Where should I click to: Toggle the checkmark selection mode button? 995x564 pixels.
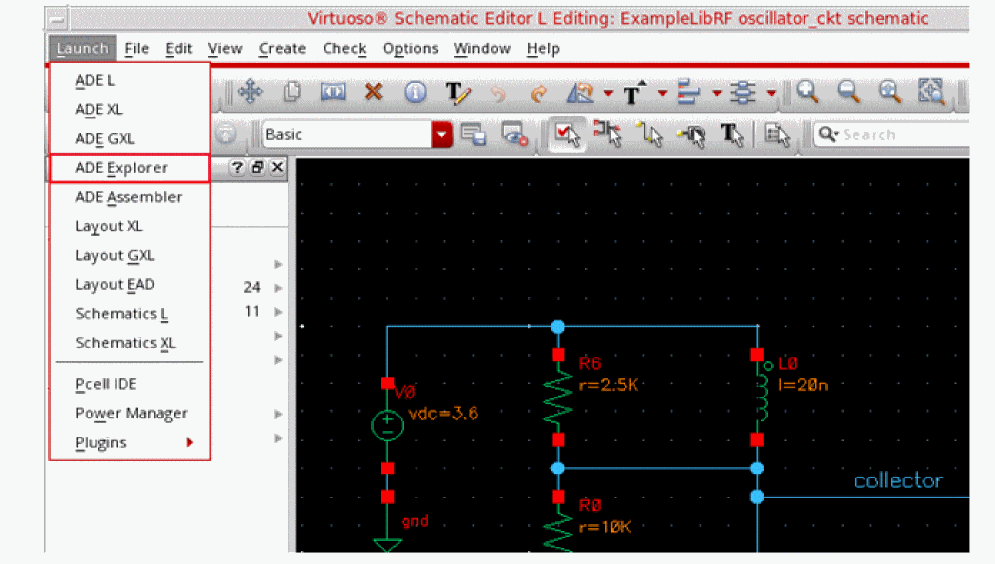(x=566, y=134)
